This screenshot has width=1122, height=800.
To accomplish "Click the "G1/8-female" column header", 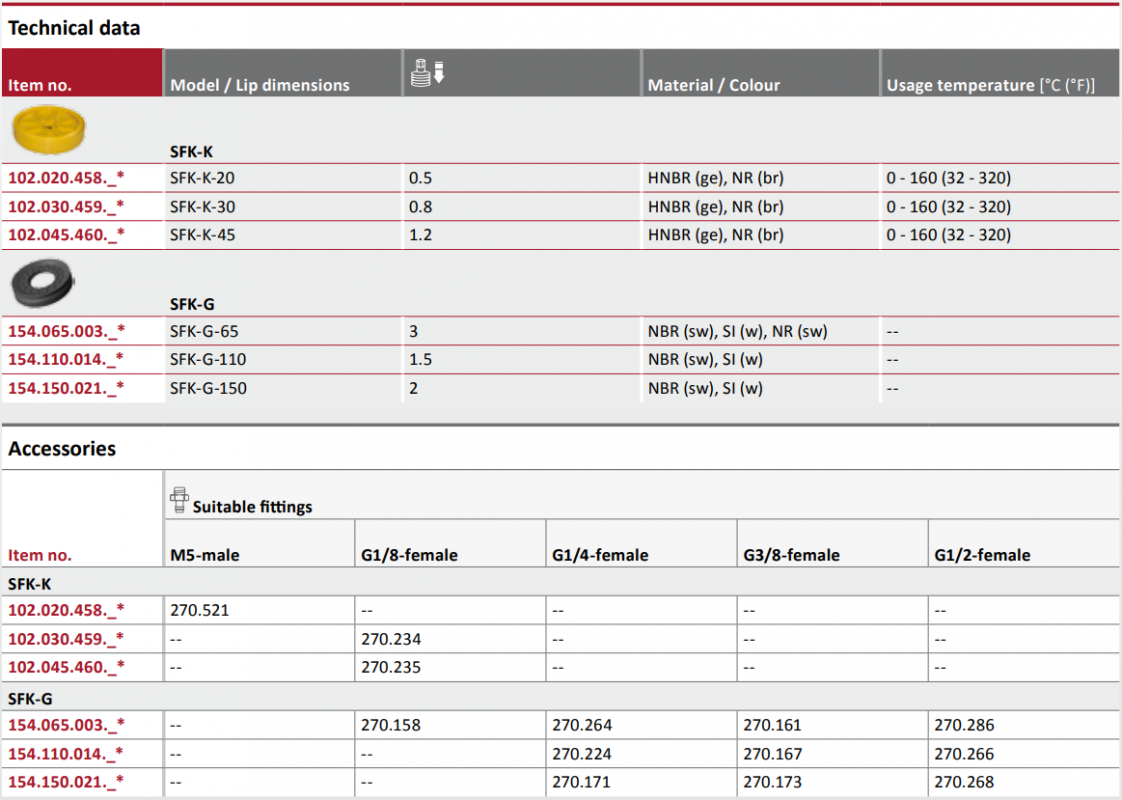I will (x=409, y=555).
